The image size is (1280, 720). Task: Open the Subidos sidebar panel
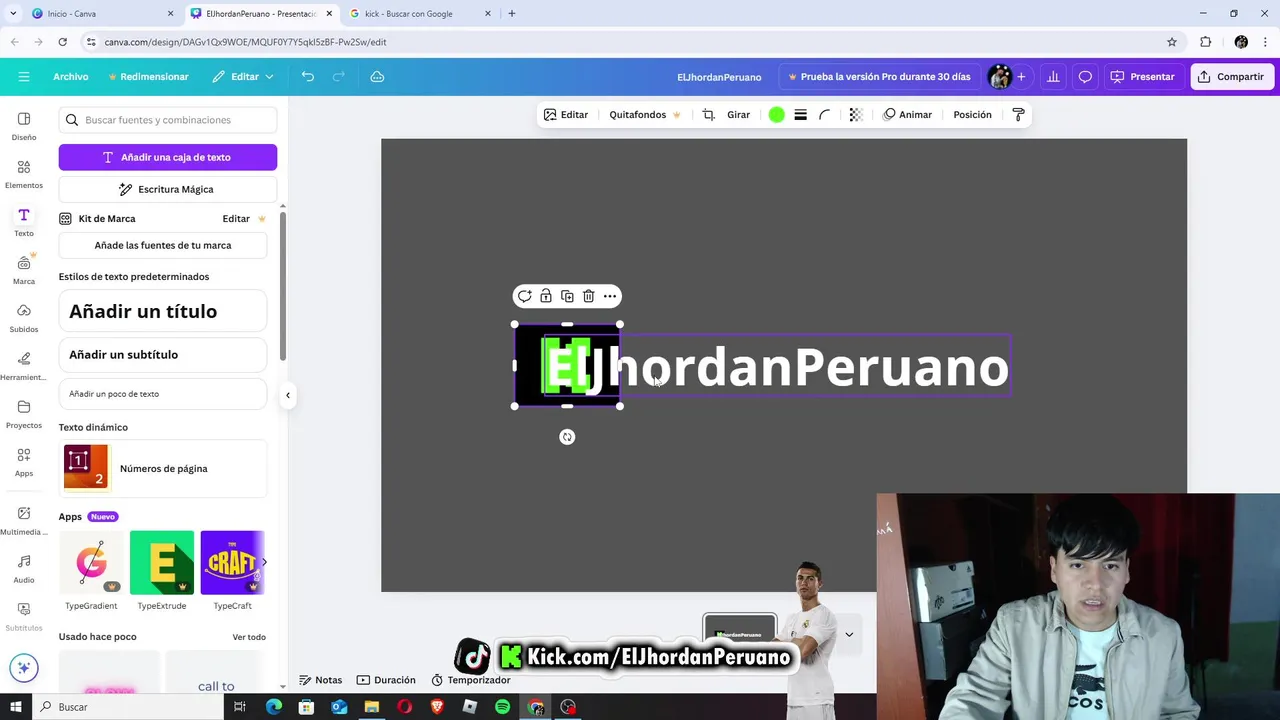pyautogui.click(x=24, y=318)
